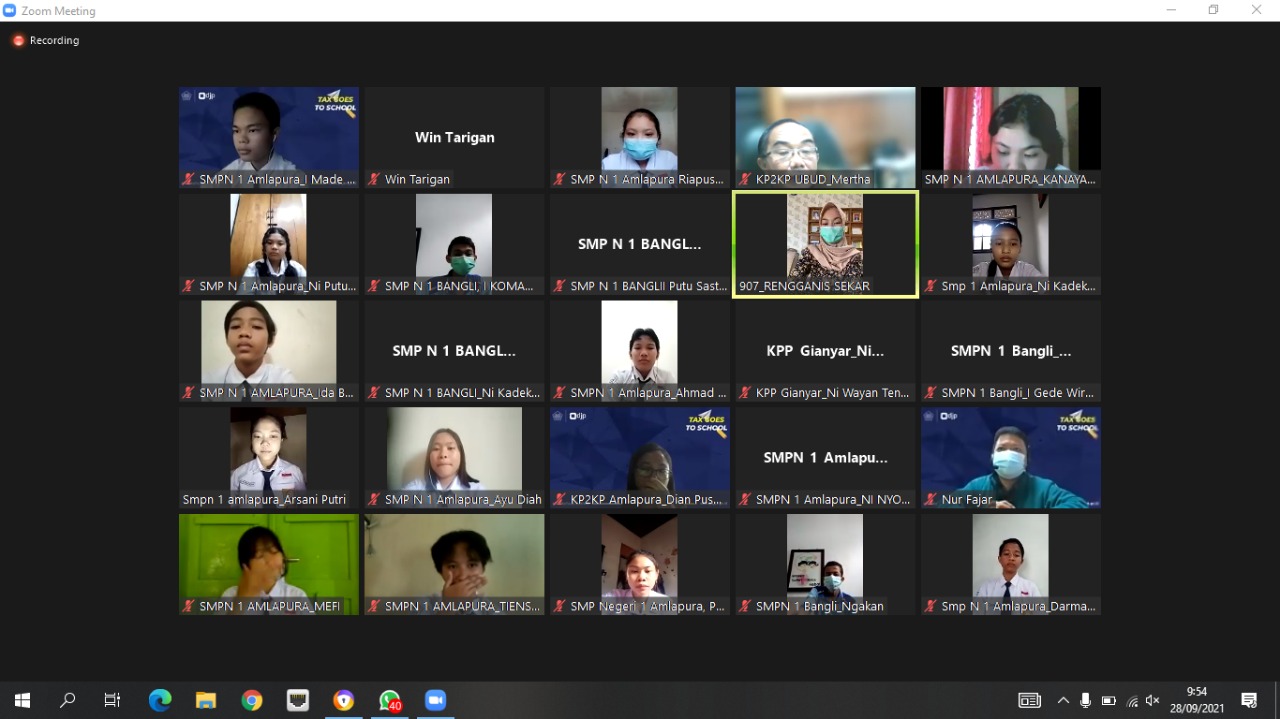Open the notification Action Center

point(1249,700)
